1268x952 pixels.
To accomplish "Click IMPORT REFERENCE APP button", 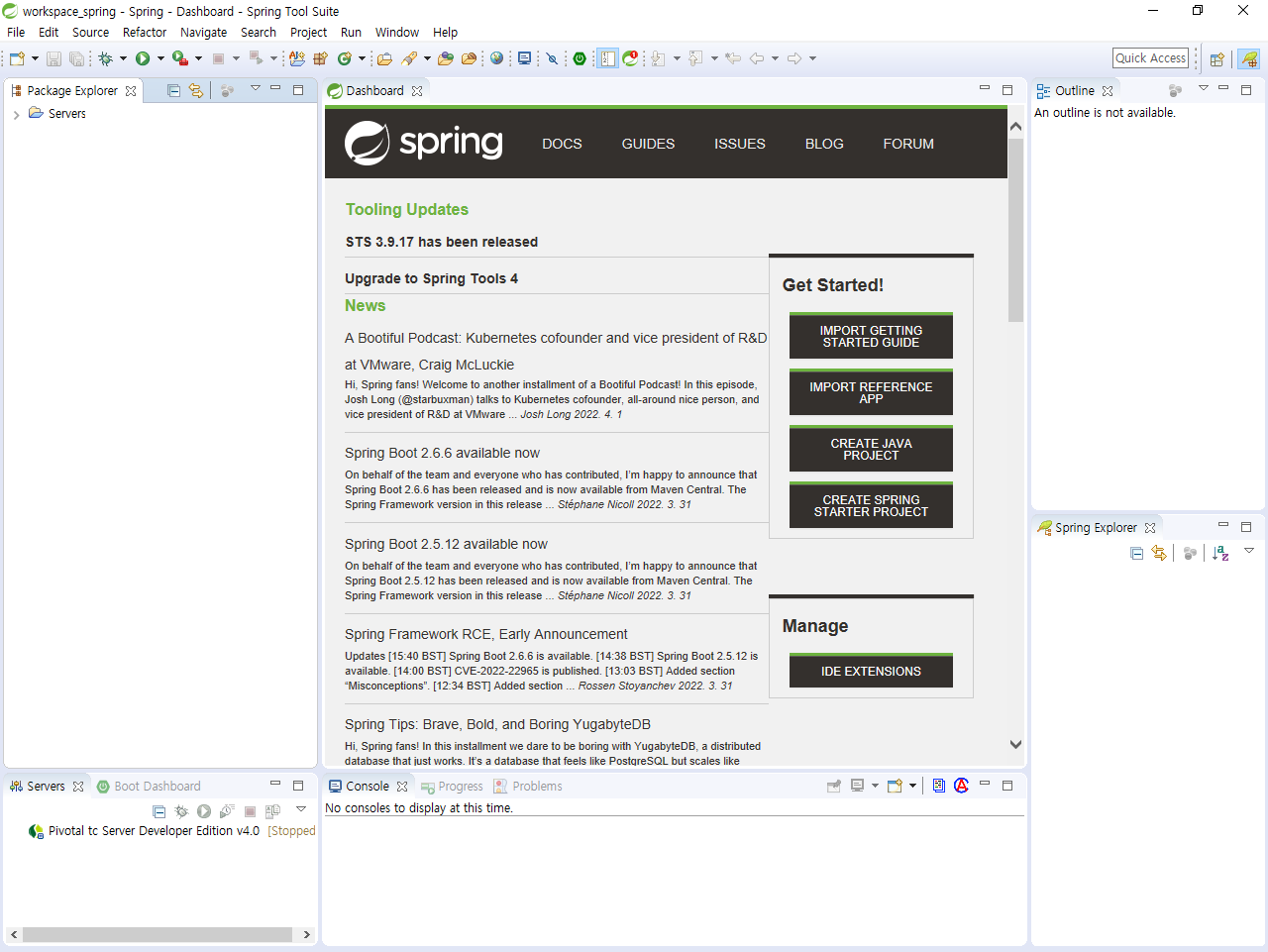I will pyautogui.click(x=871, y=392).
